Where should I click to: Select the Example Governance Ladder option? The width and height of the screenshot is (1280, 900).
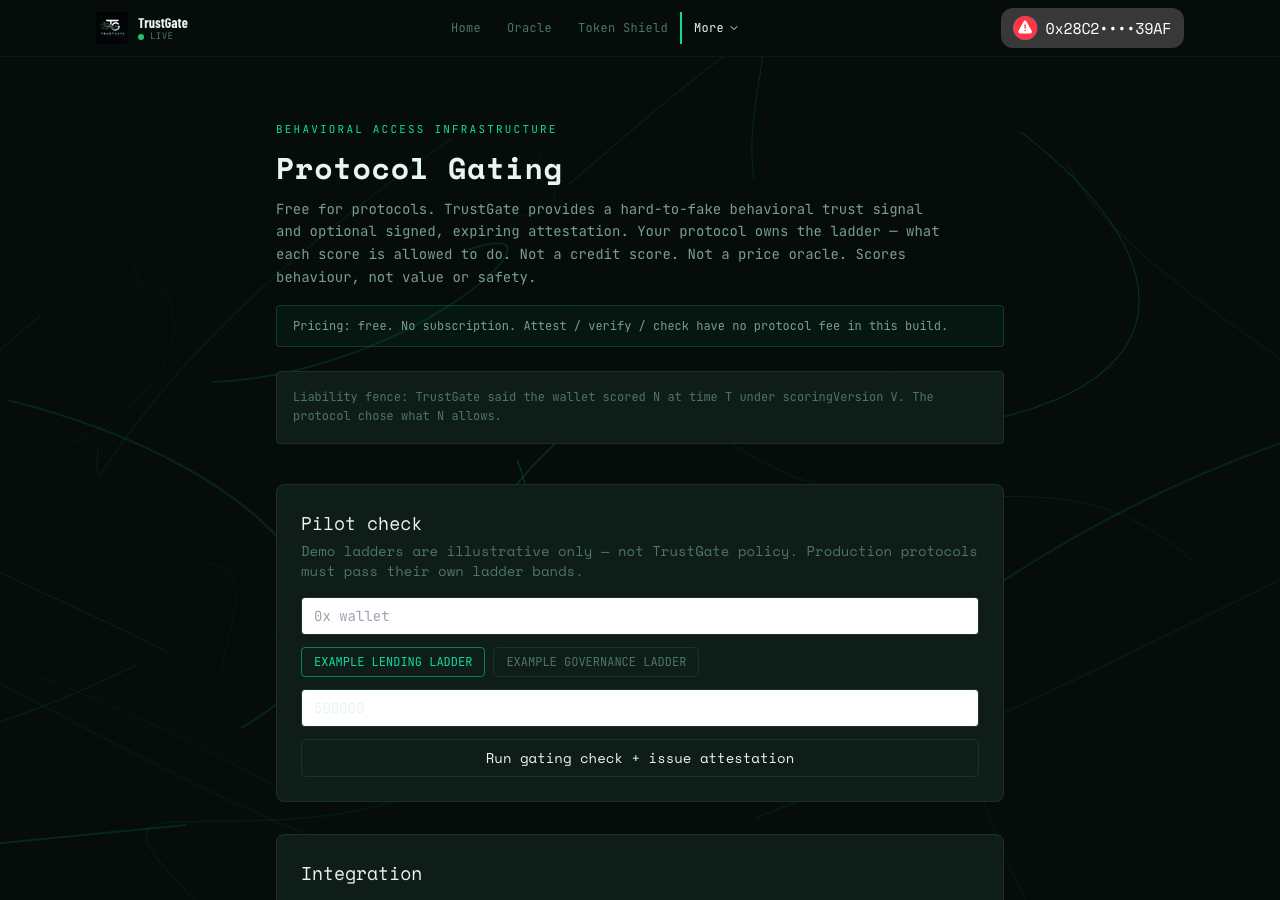coord(596,662)
